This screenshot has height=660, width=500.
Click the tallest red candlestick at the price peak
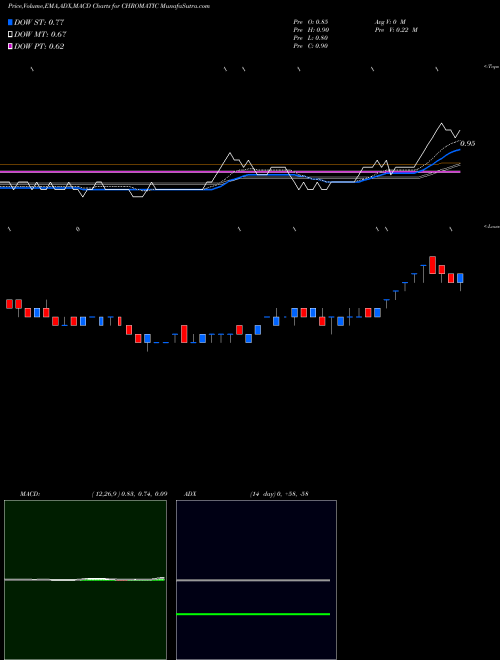point(432,265)
